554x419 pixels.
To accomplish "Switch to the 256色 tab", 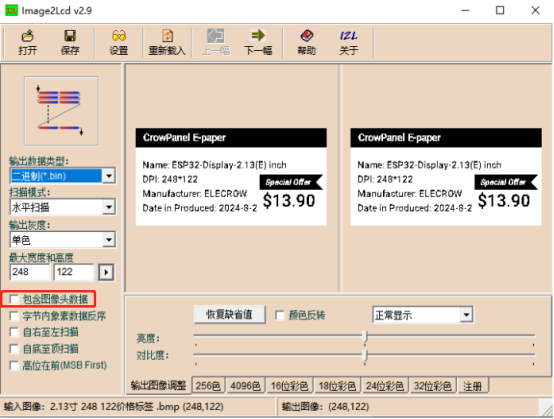I will coord(208,386).
